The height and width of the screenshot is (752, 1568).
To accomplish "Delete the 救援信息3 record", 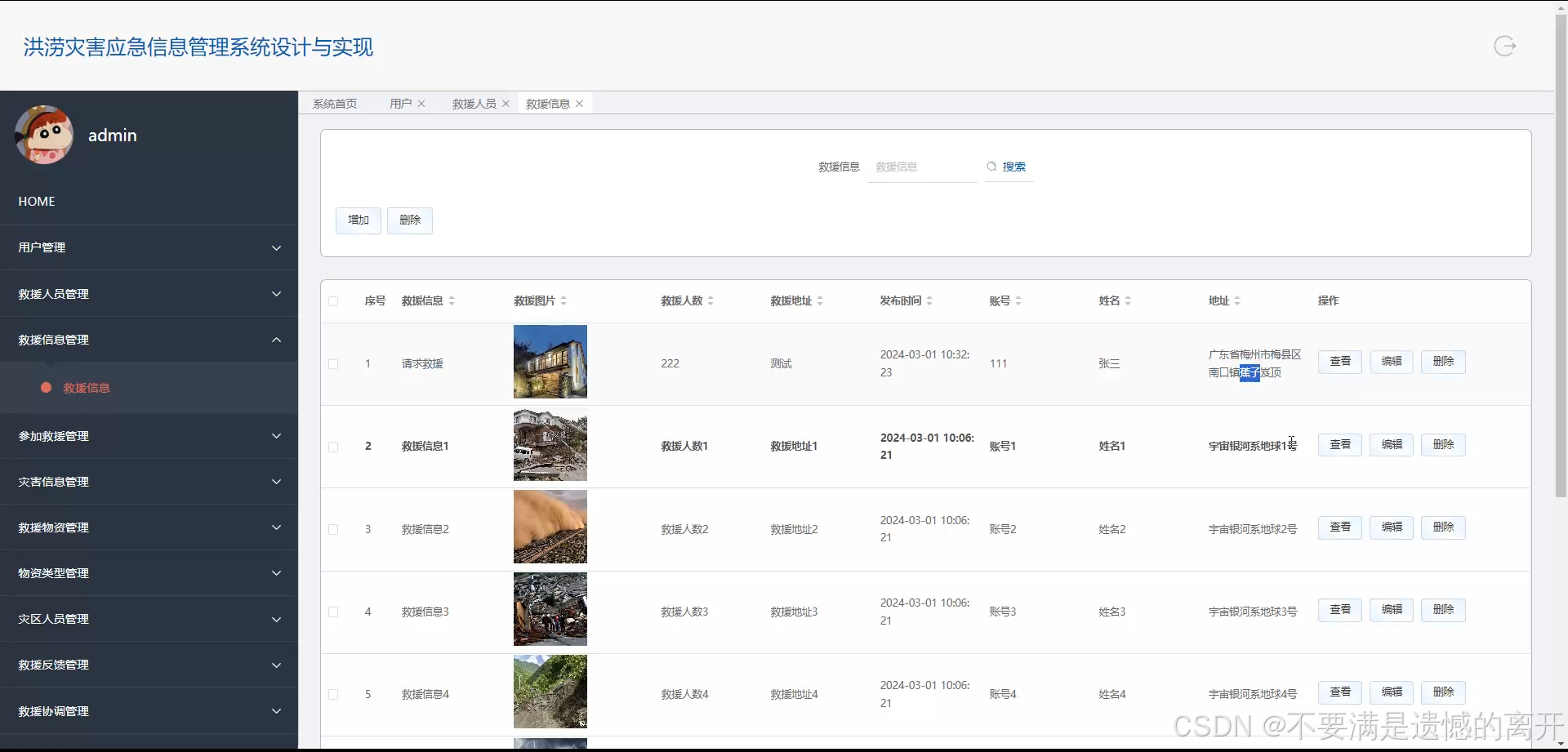I will pyautogui.click(x=1443, y=610).
